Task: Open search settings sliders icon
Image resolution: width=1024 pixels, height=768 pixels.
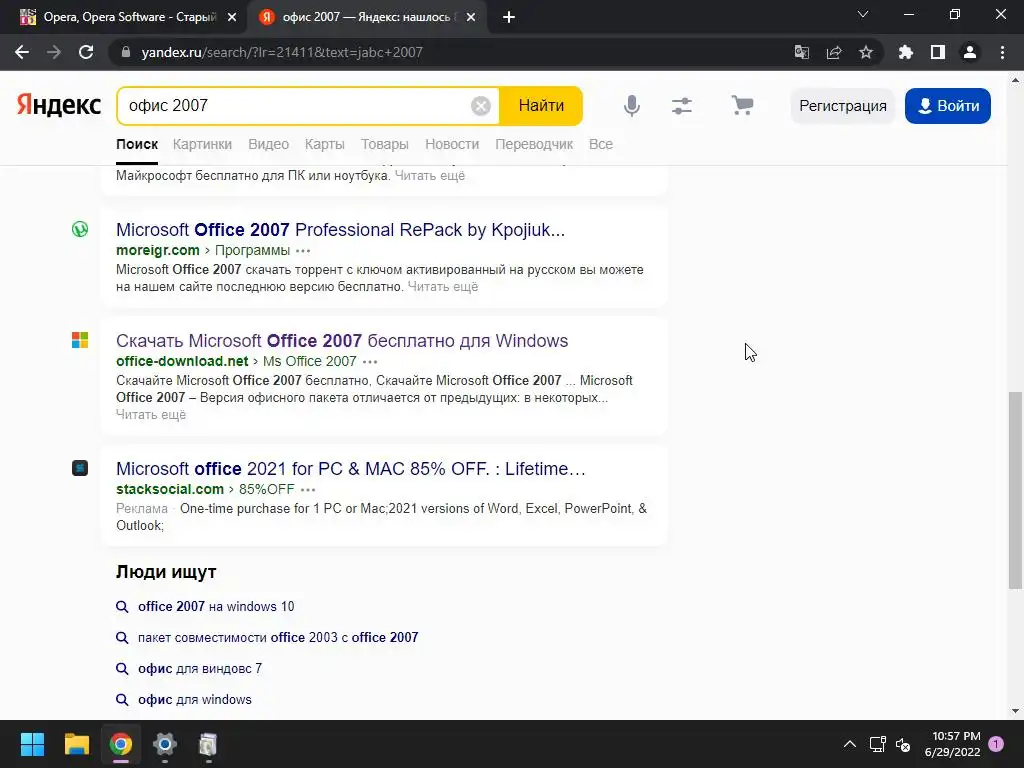Action: (682, 106)
